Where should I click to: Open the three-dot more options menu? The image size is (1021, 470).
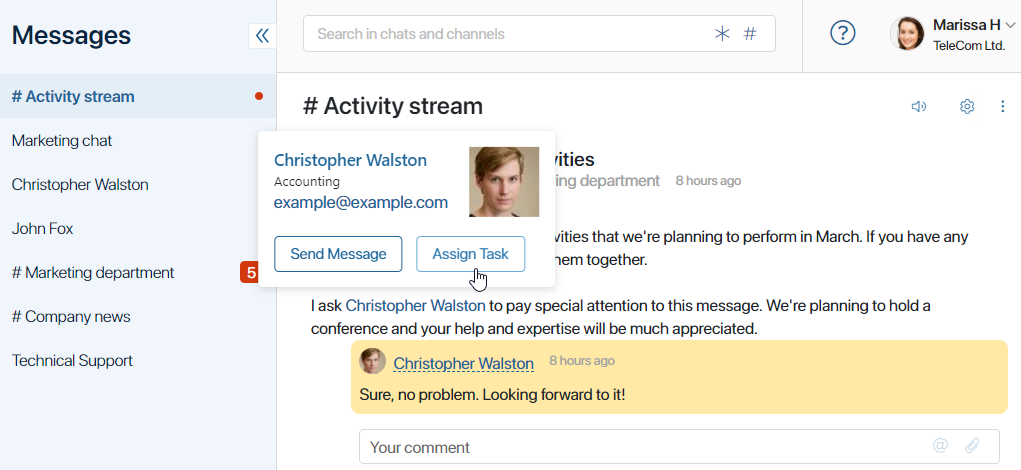1003,107
